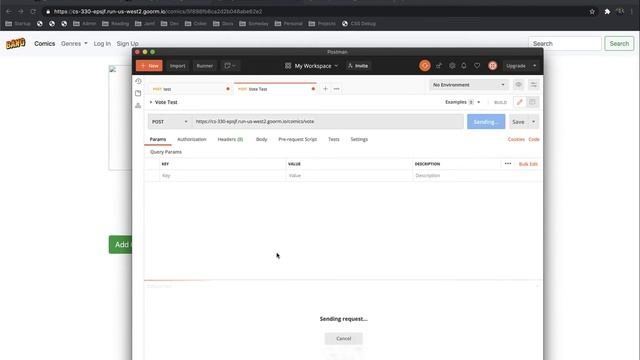
Task: Open the Code snippet link
Action: pyautogui.click(x=534, y=139)
